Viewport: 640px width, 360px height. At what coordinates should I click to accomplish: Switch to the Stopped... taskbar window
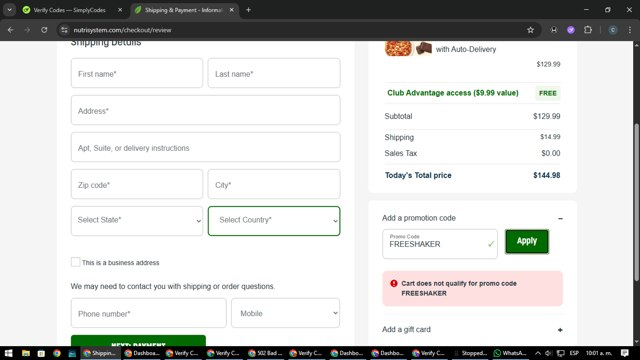click(x=470, y=353)
